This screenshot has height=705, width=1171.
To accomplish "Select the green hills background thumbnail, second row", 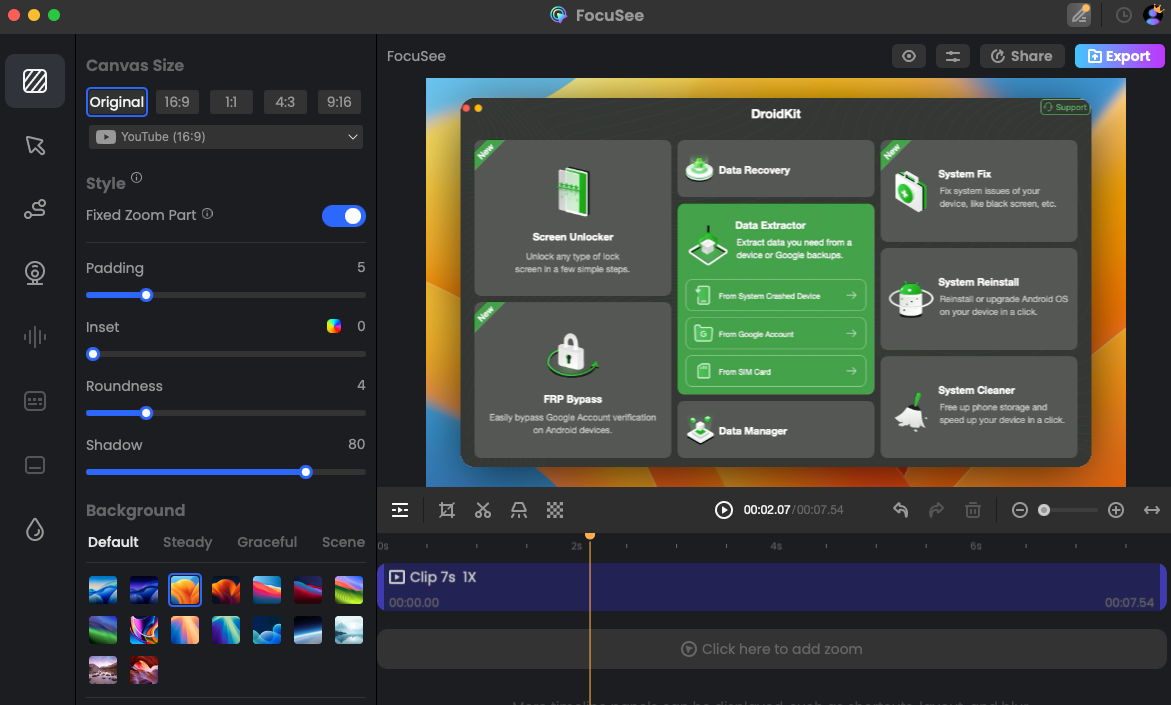I will (x=103, y=630).
